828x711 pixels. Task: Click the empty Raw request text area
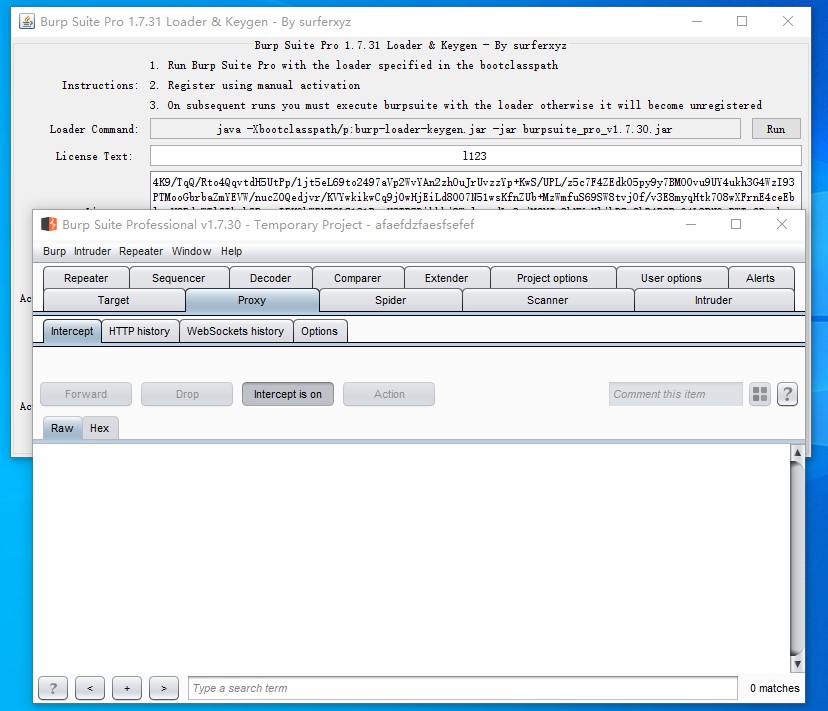coord(411,558)
